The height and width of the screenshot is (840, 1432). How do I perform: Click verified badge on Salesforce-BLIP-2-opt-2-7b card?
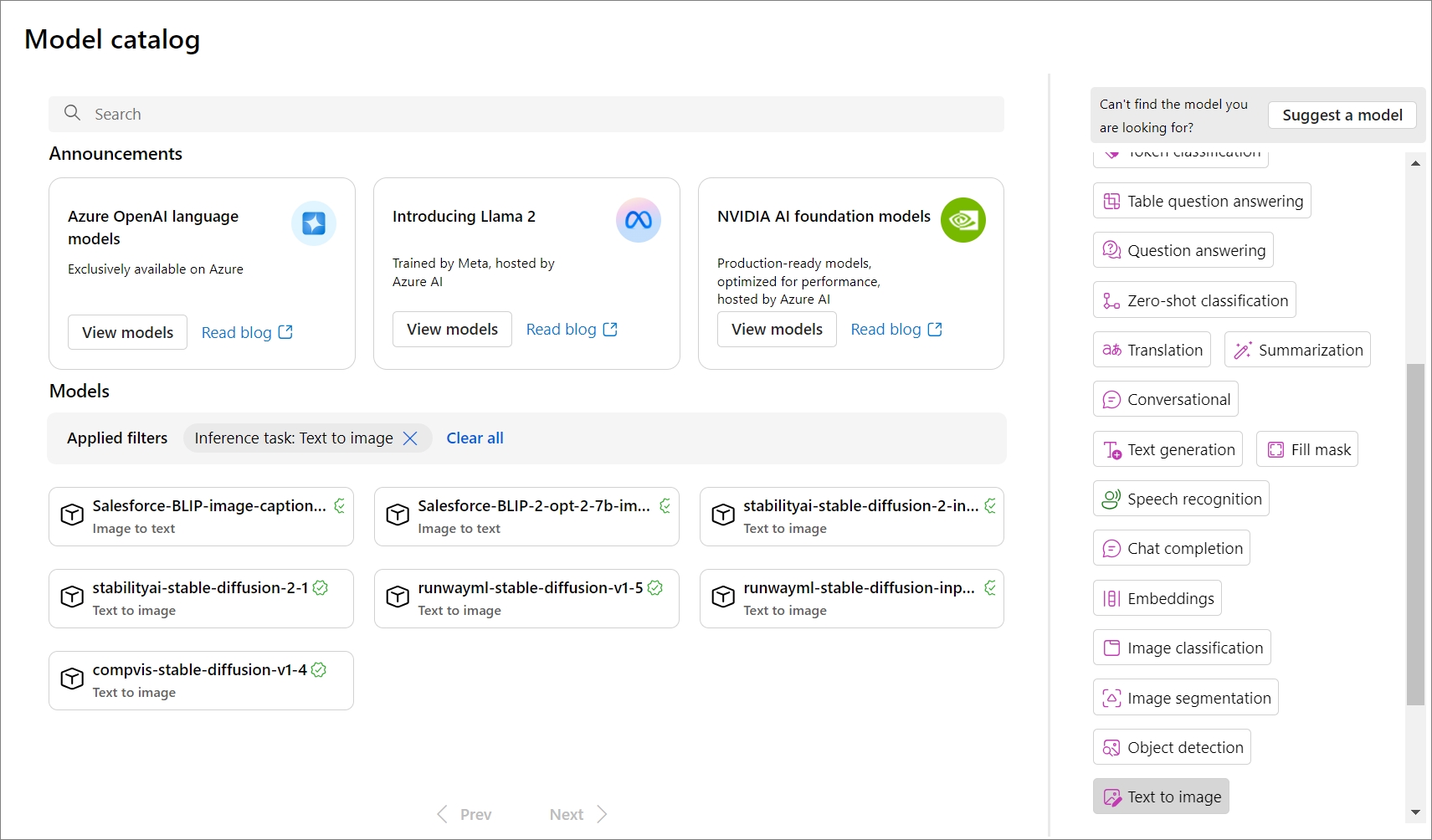[665, 505]
